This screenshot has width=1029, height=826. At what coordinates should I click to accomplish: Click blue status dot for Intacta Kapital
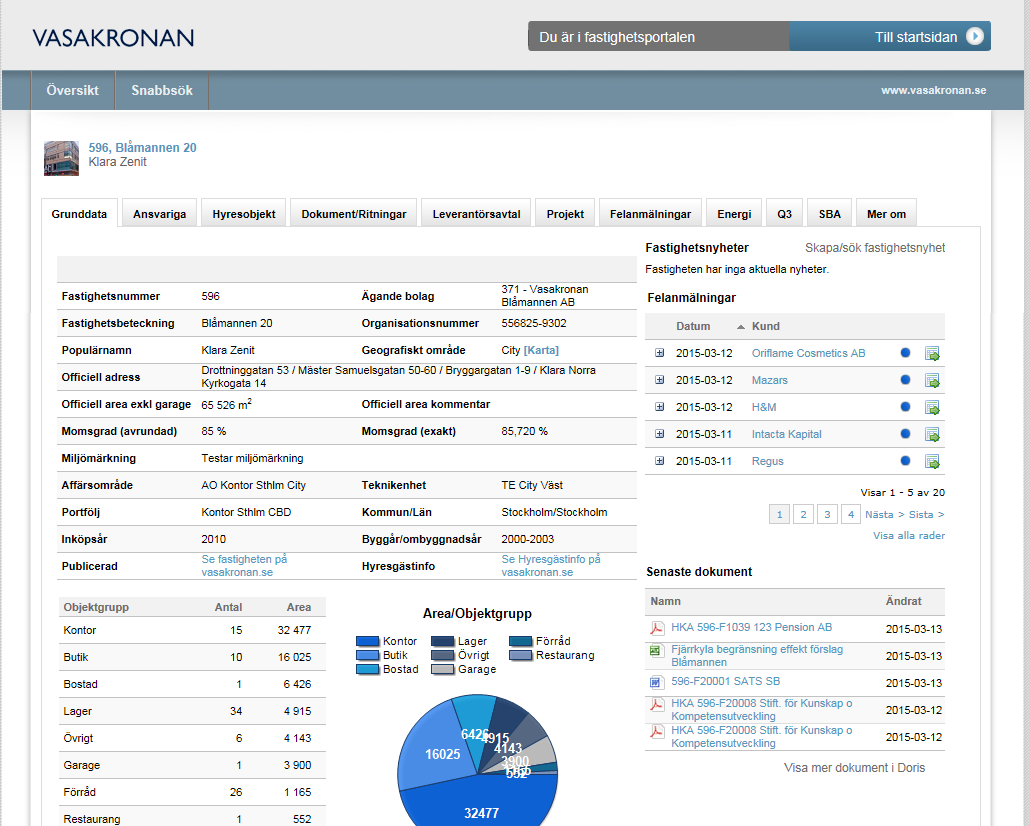coord(906,433)
